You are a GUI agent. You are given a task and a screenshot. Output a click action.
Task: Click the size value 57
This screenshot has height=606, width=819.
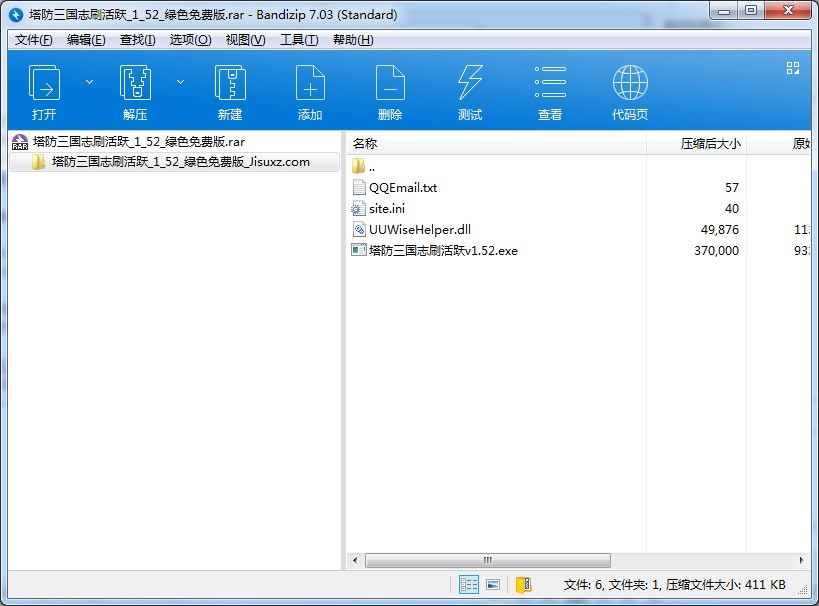pyautogui.click(x=732, y=188)
